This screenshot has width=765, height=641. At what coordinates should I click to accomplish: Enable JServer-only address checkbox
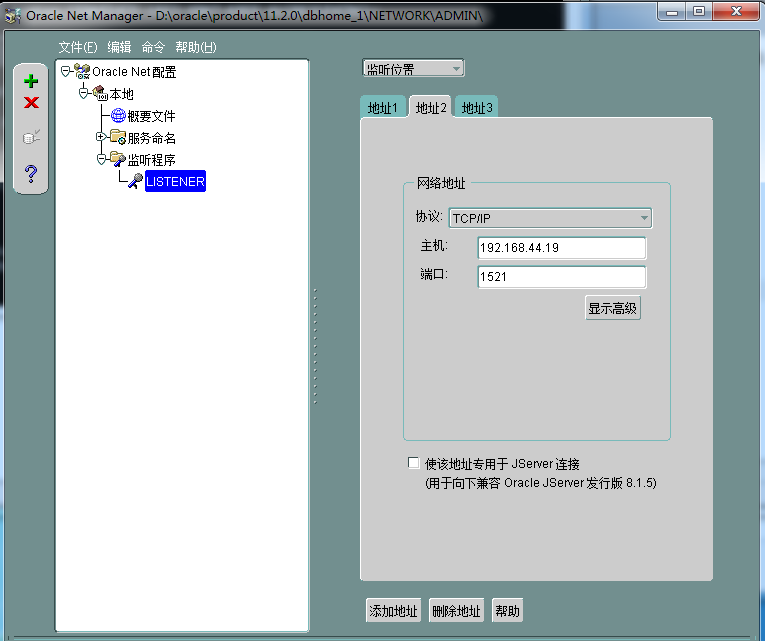413,463
